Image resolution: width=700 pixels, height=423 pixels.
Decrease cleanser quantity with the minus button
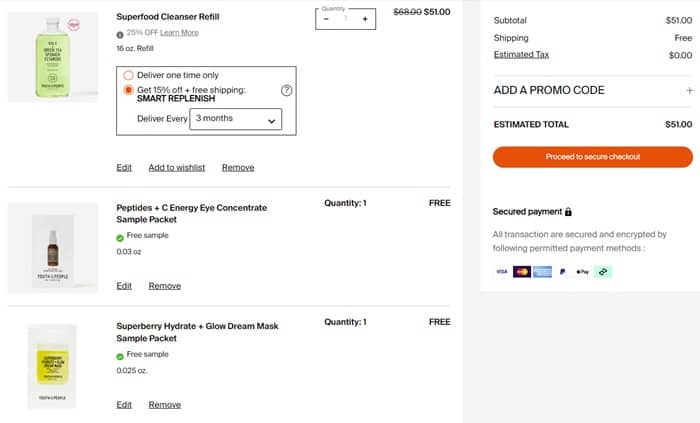pyautogui.click(x=326, y=19)
